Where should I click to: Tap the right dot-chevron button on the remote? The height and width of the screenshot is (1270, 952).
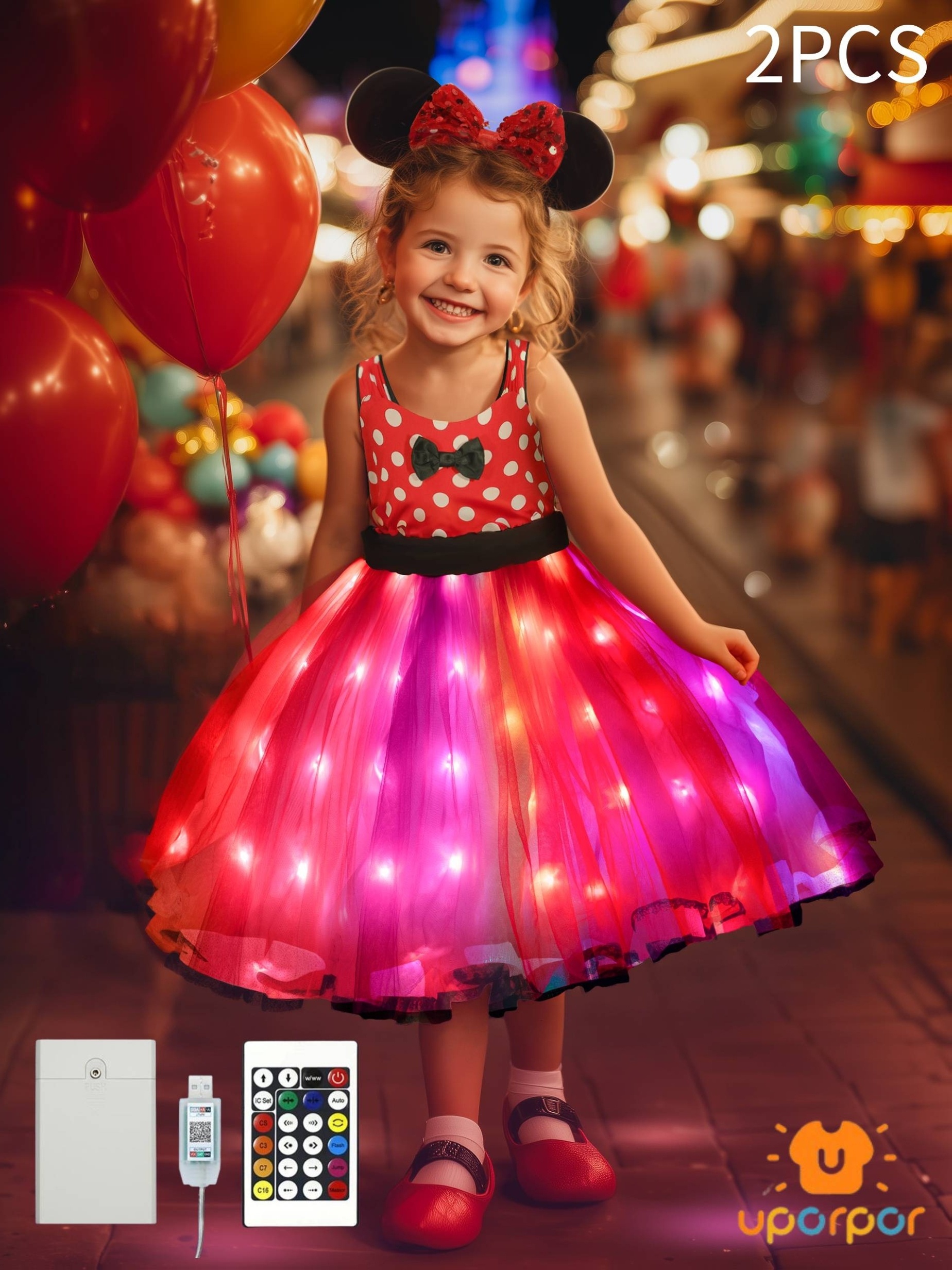point(313,1145)
